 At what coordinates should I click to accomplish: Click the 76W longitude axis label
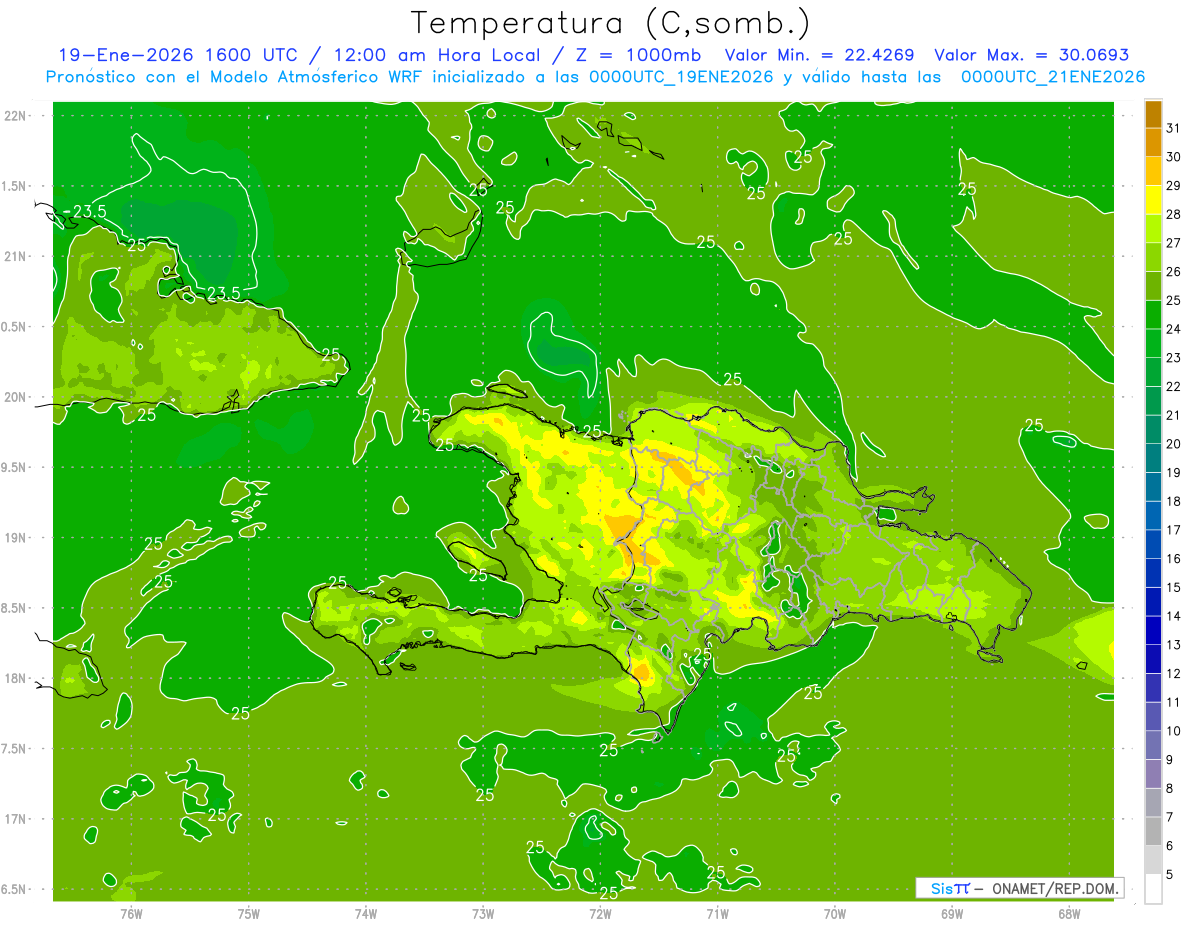tap(131, 914)
